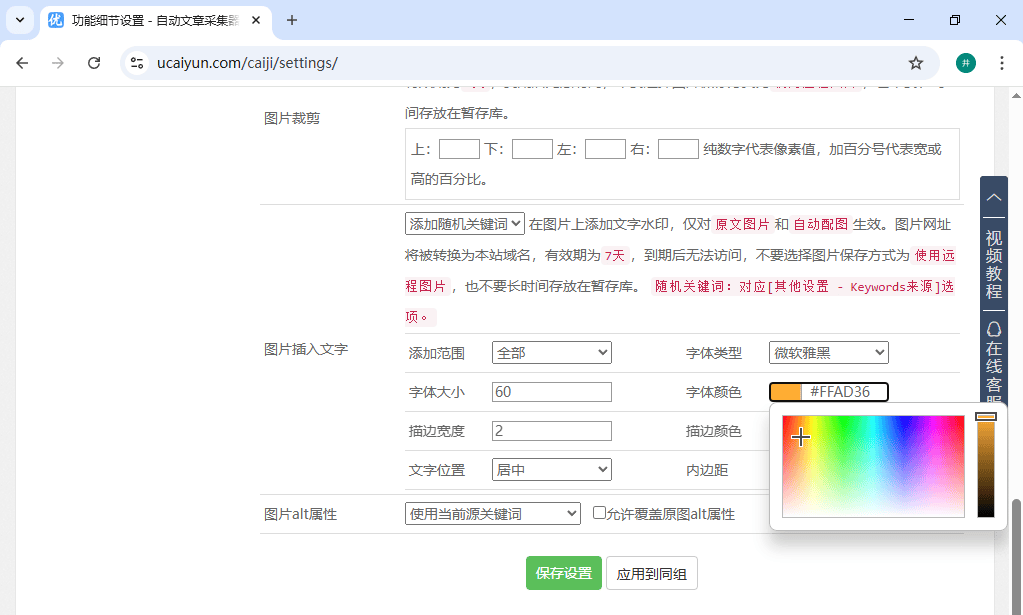Open the 添加范围 dropdown showing 全部
The height and width of the screenshot is (615, 1023).
[x=551, y=352]
